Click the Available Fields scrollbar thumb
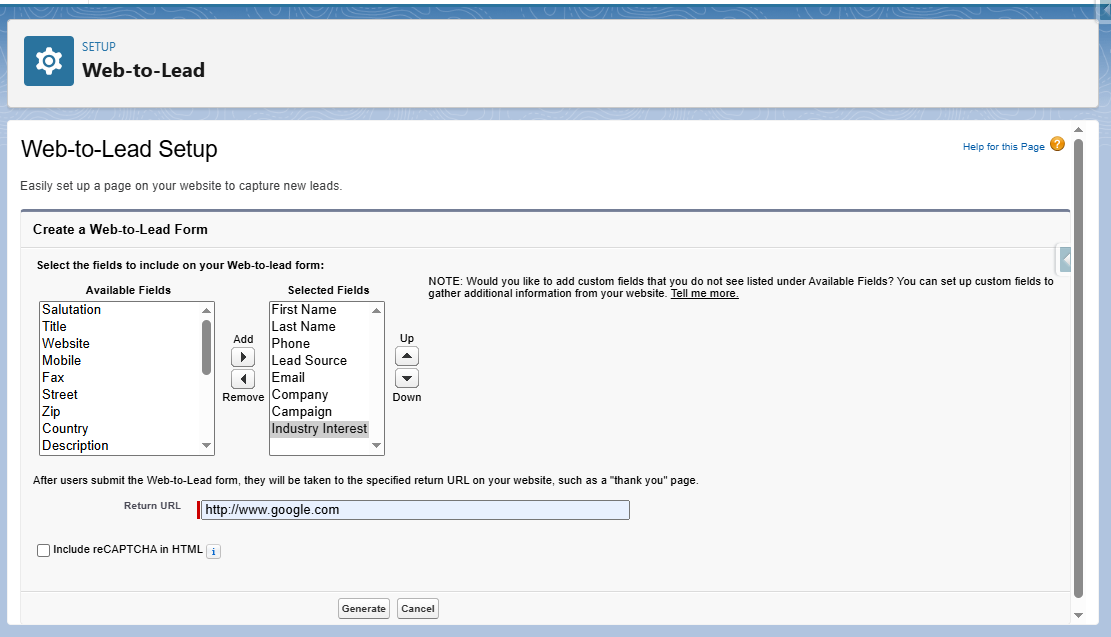Viewport: 1111px width, 637px height. (x=206, y=347)
